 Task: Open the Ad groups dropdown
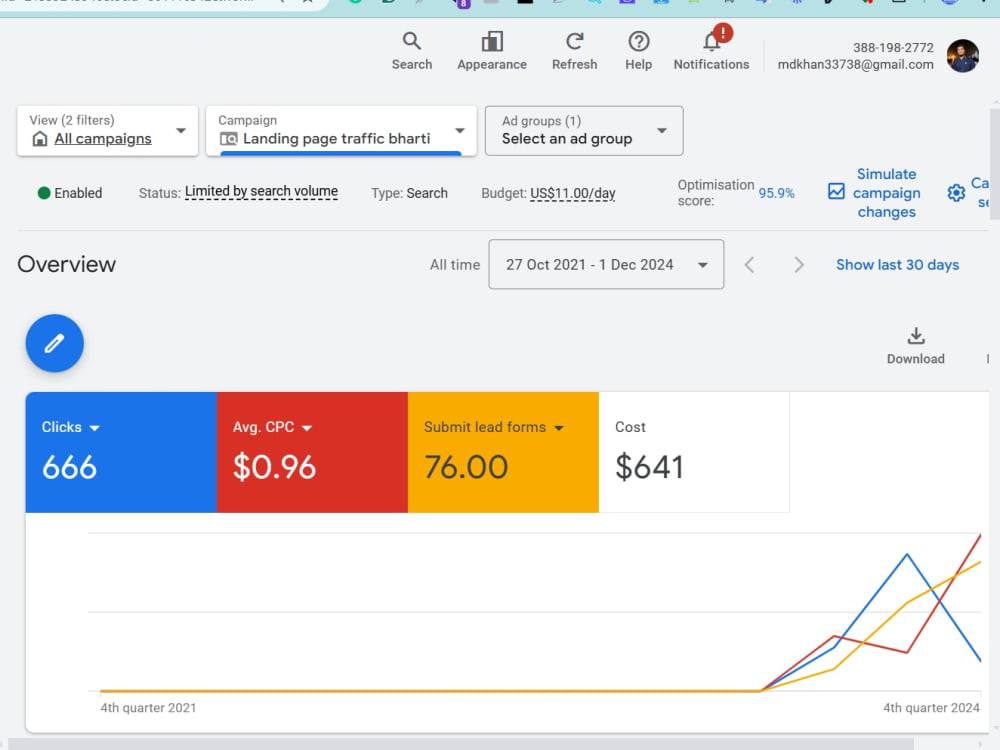[x=584, y=131]
